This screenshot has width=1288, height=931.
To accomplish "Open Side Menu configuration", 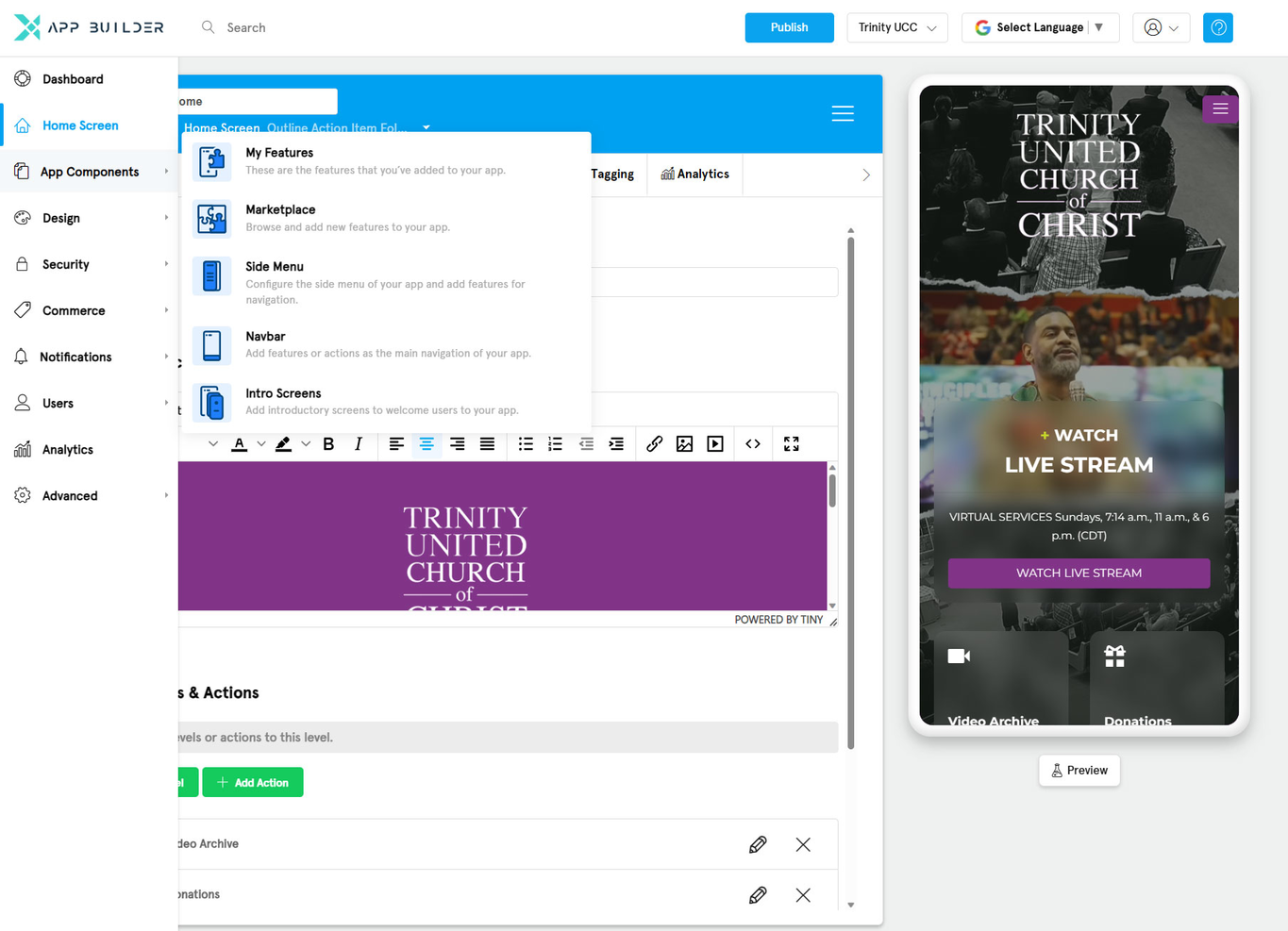I will (x=386, y=282).
